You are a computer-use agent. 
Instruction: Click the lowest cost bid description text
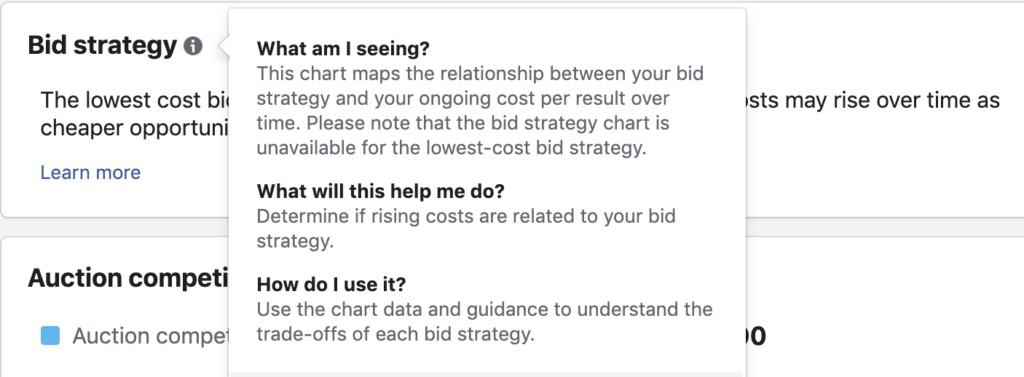tap(135, 101)
